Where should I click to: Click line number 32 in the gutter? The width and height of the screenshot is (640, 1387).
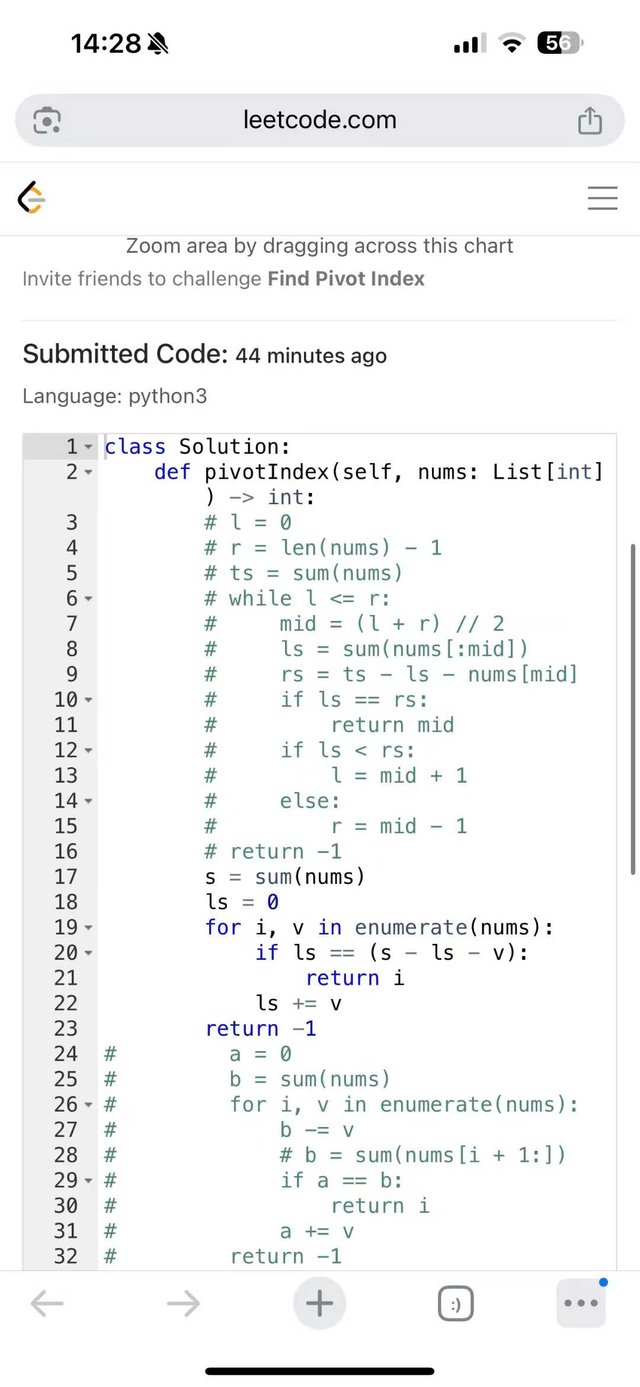pyautogui.click(x=65, y=1256)
